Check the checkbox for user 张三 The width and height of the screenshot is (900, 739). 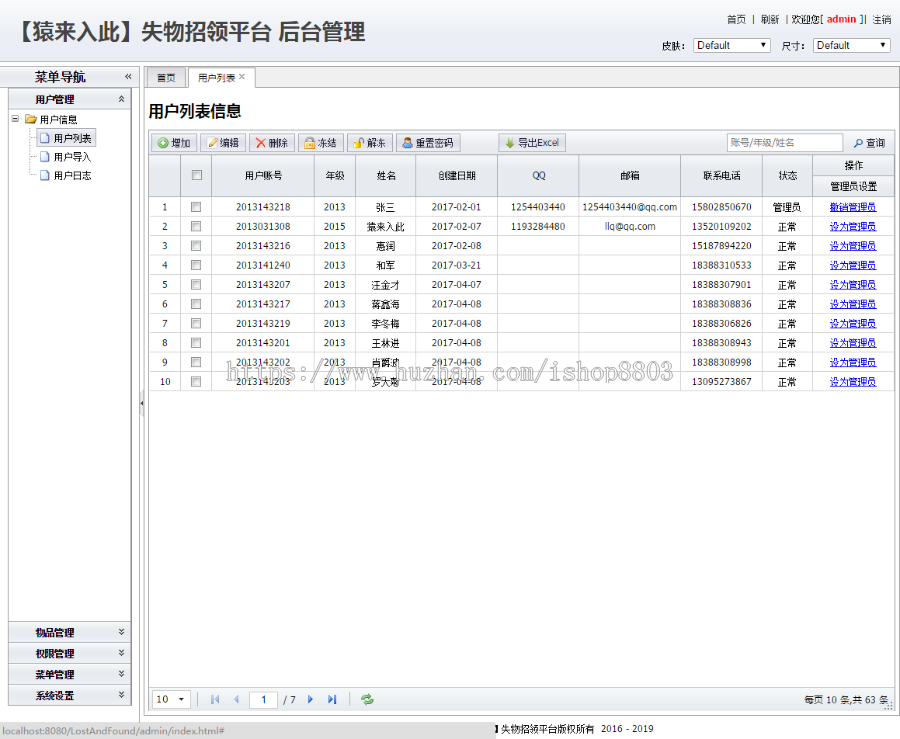[196, 206]
